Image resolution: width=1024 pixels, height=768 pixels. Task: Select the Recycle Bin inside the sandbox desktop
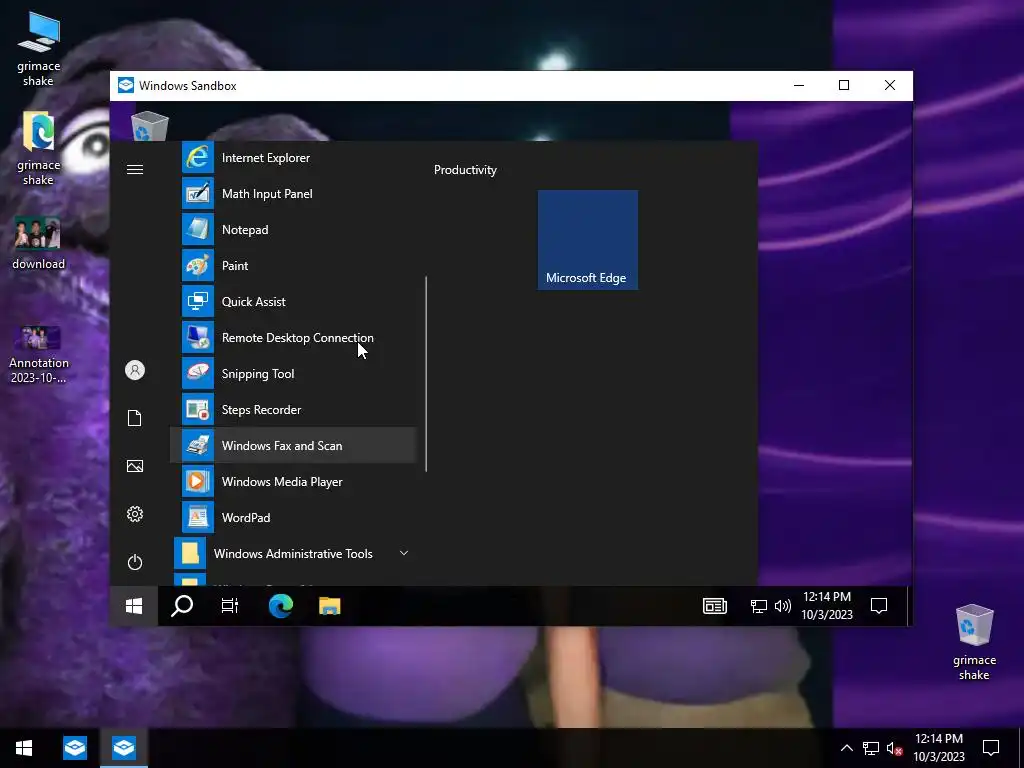click(x=150, y=125)
